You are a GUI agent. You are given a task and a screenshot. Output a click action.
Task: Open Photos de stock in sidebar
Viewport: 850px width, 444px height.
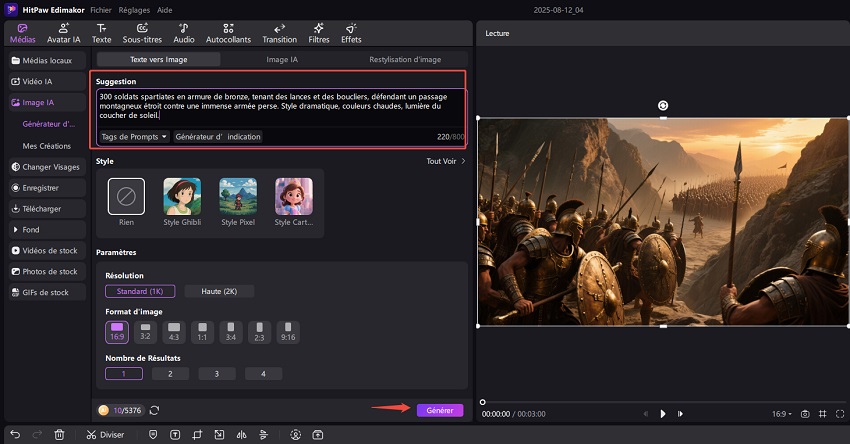coord(47,272)
